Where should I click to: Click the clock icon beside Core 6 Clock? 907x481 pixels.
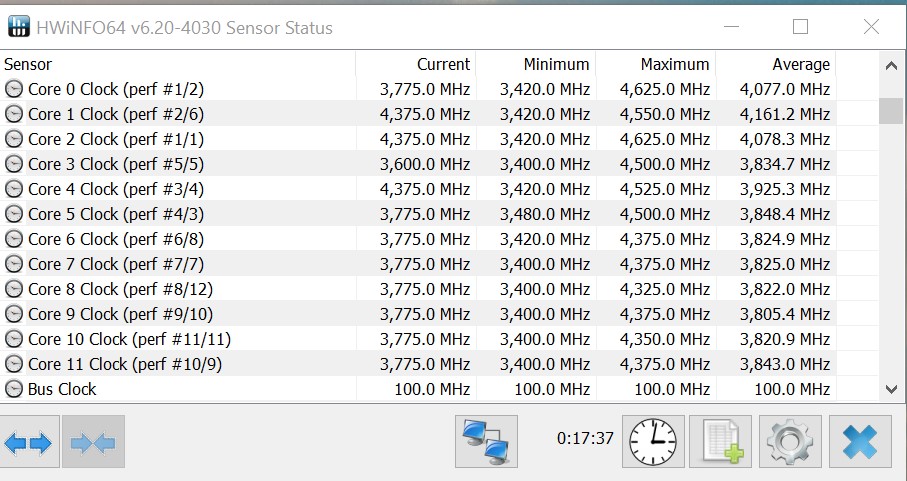click(14, 239)
